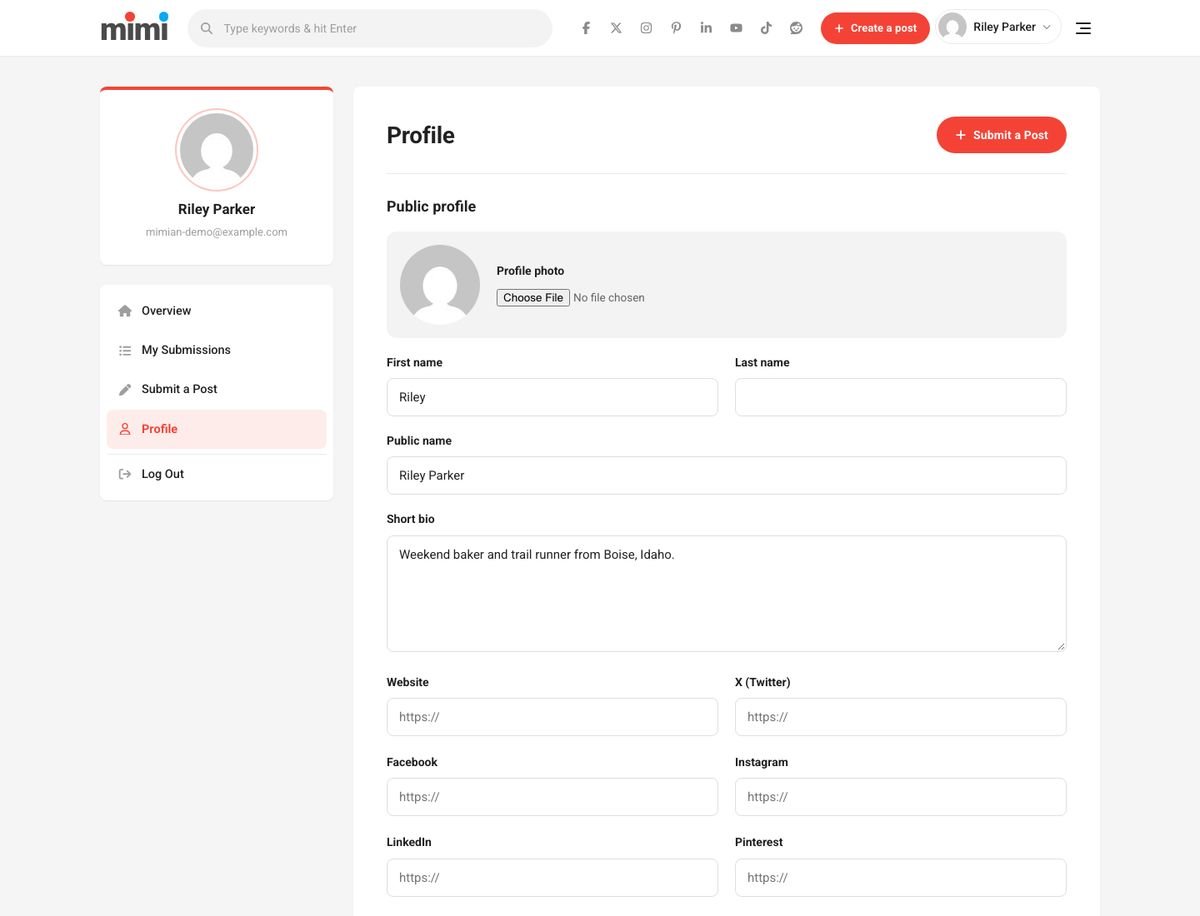
Task: Click the mimian-demo@example.com email text
Action: click(217, 232)
